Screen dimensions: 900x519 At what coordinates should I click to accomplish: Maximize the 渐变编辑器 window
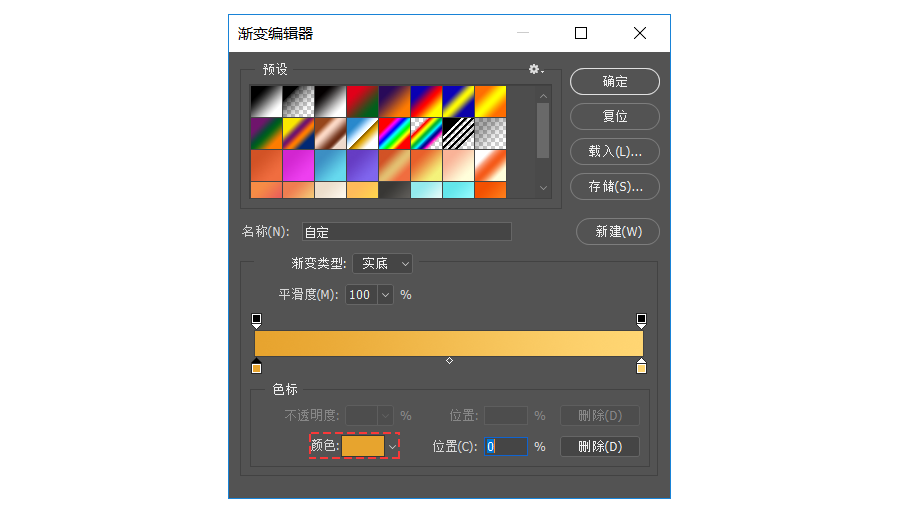pyautogui.click(x=581, y=33)
